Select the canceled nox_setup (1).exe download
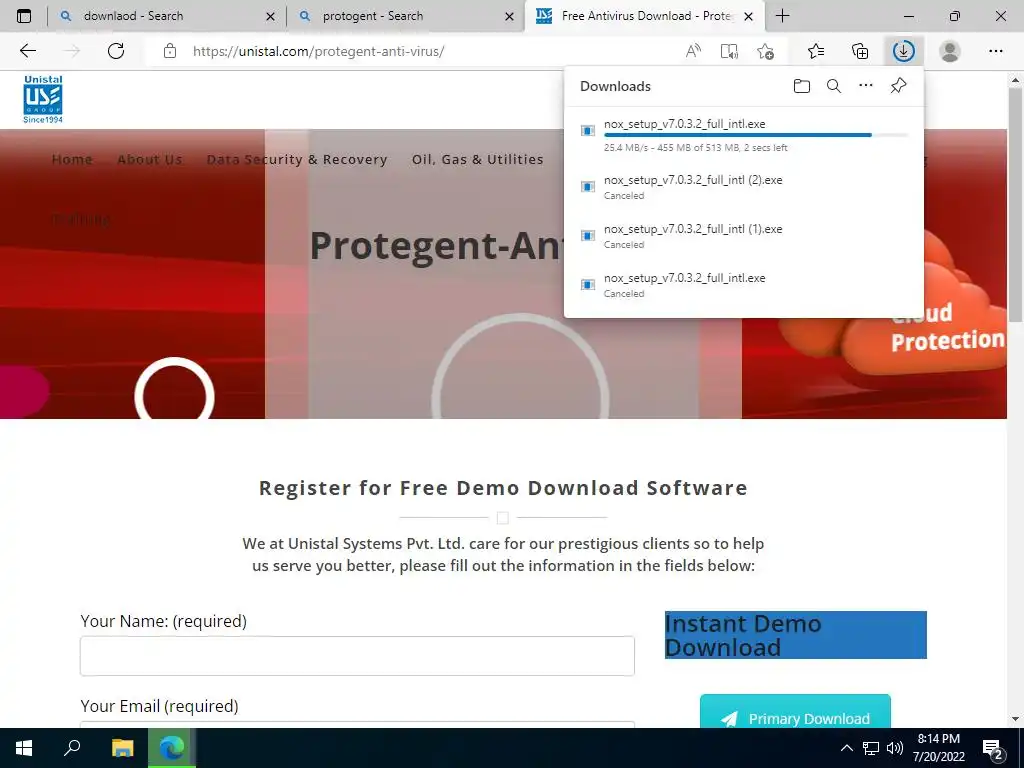Screen dimensions: 1024x768 point(744,236)
